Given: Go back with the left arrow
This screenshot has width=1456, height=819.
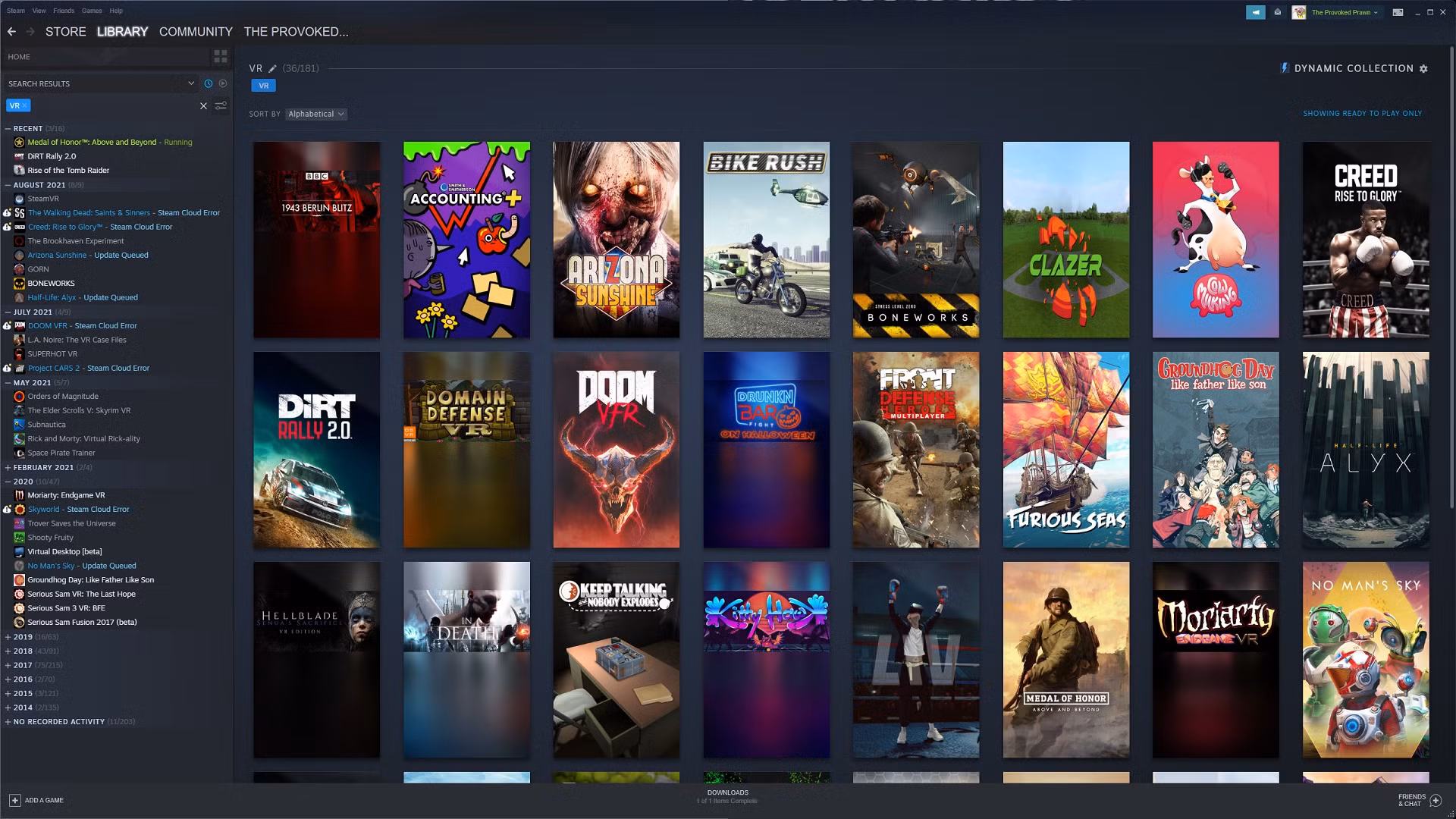Looking at the screenshot, I should pos(11,32).
